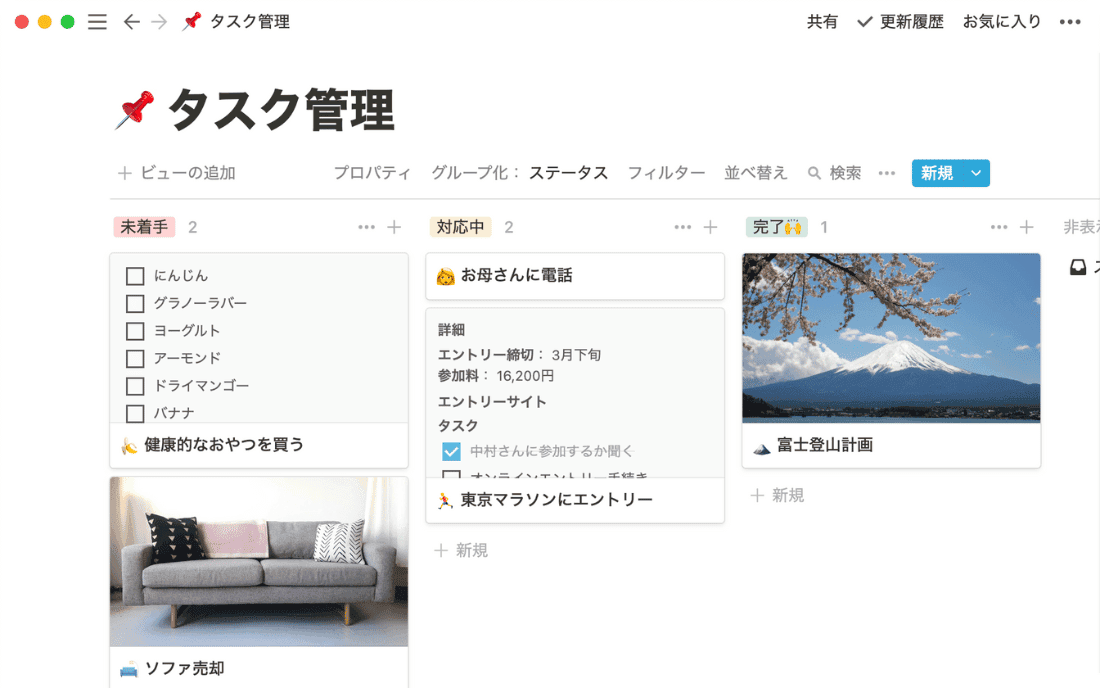The height and width of the screenshot is (700, 1100).
Task: Open the ソファ売却 card title
Action: [185, 669]
